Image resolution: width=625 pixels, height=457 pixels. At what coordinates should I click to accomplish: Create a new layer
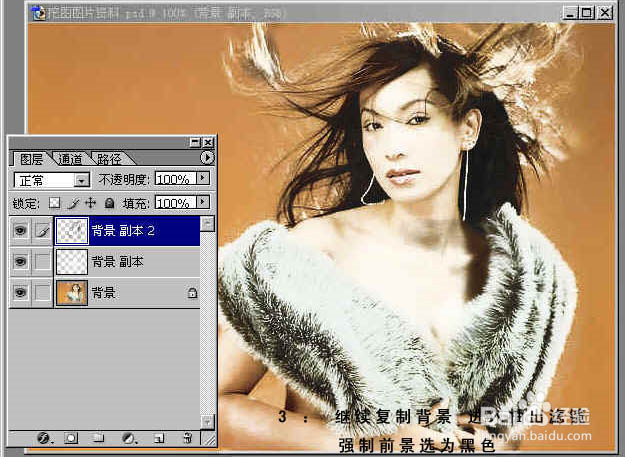159,438
